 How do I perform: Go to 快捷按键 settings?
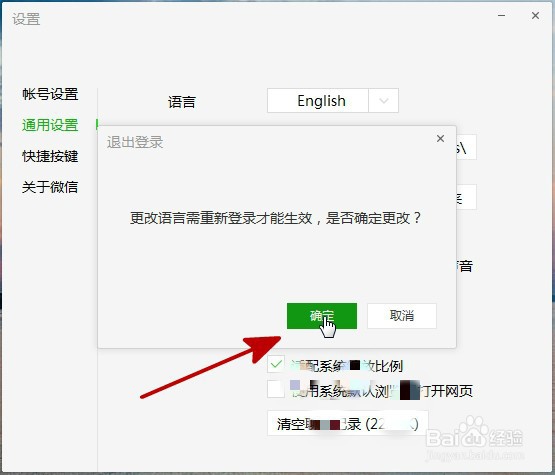coord(50,156)
